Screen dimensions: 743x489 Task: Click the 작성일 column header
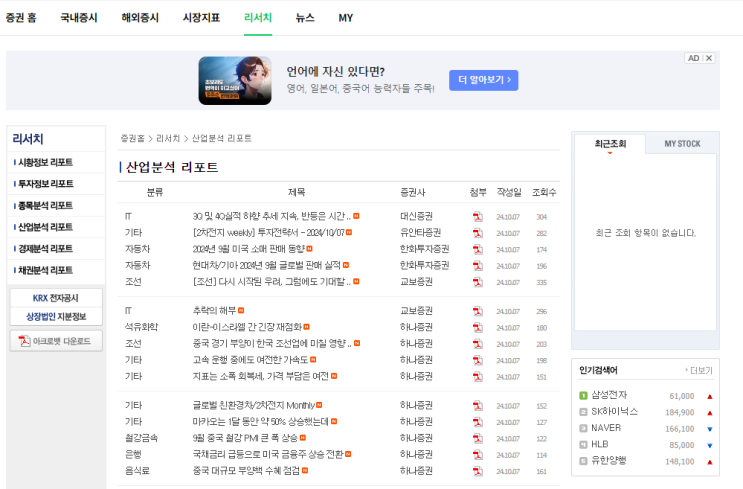509,192
